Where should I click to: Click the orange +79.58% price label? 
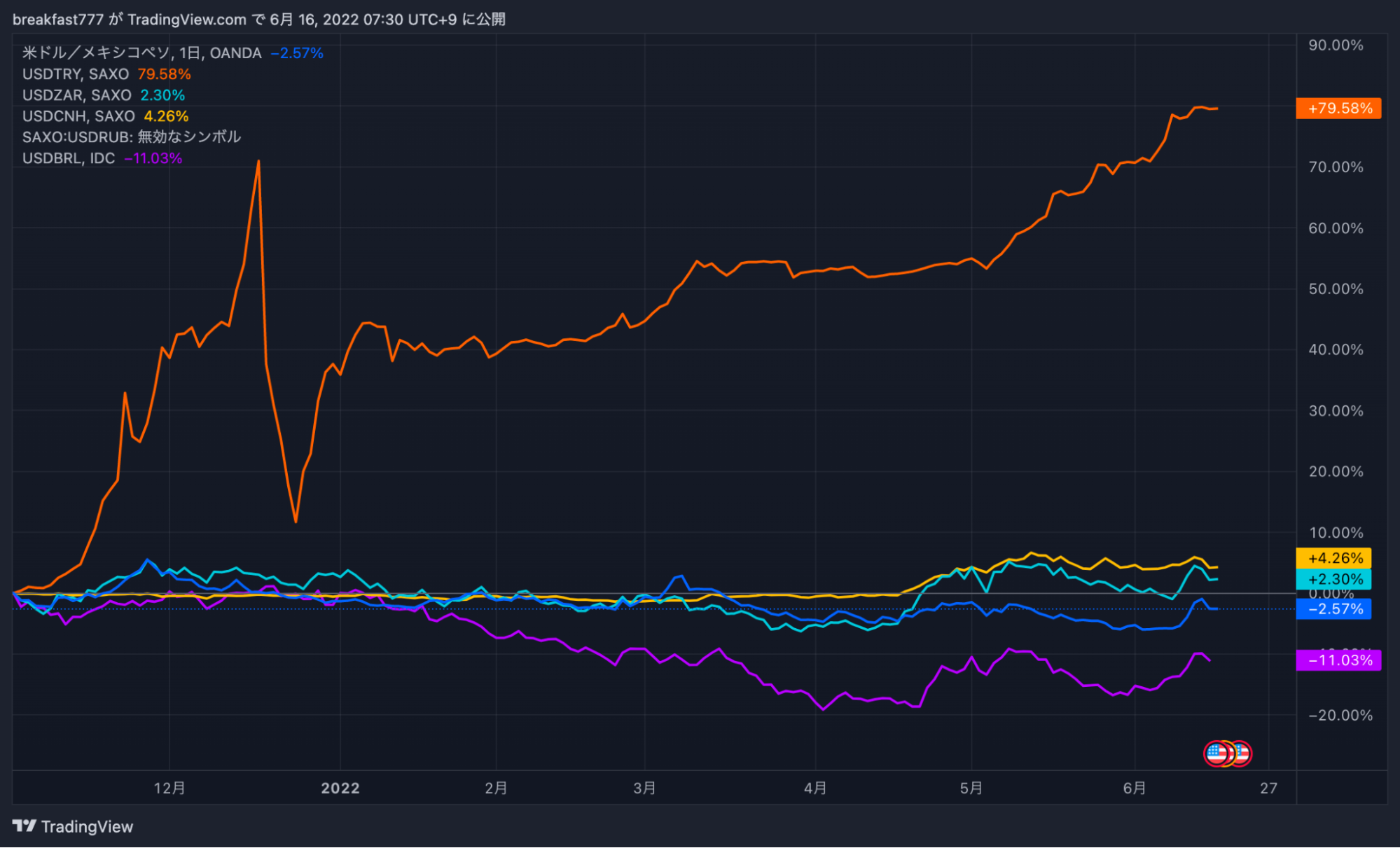tap(1338, 109)
